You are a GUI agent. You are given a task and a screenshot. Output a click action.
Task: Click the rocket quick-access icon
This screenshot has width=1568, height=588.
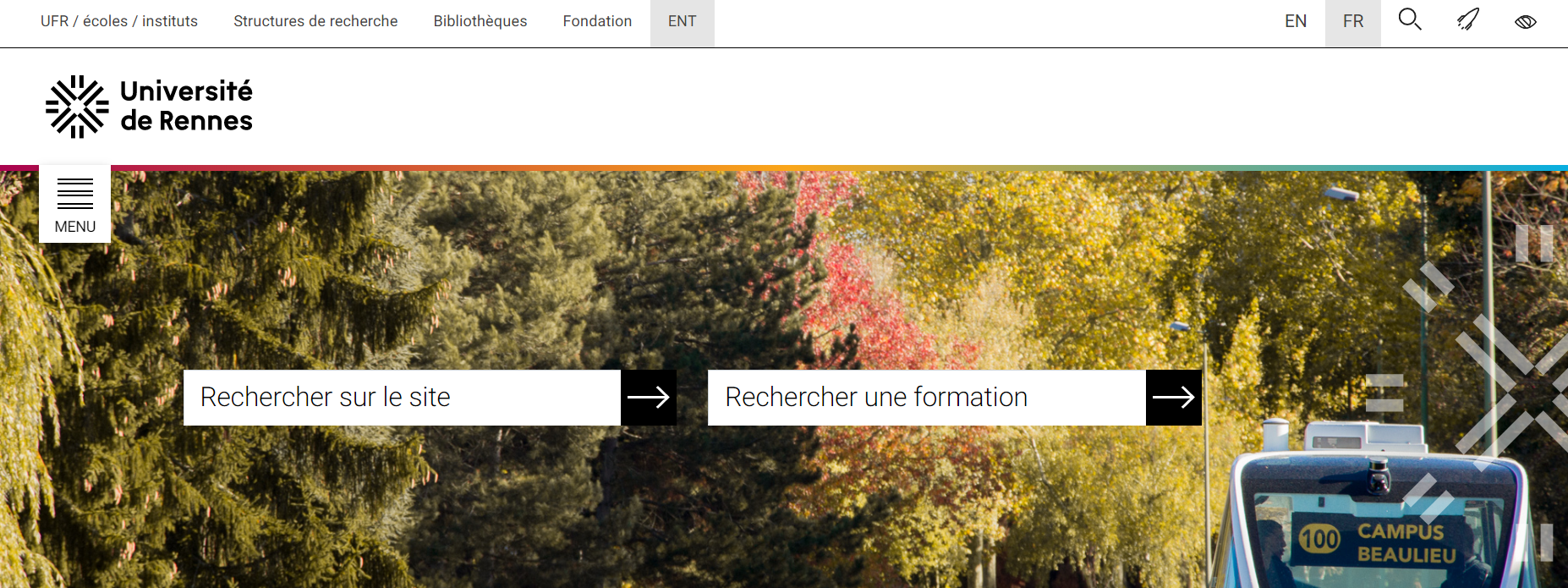1468,19
